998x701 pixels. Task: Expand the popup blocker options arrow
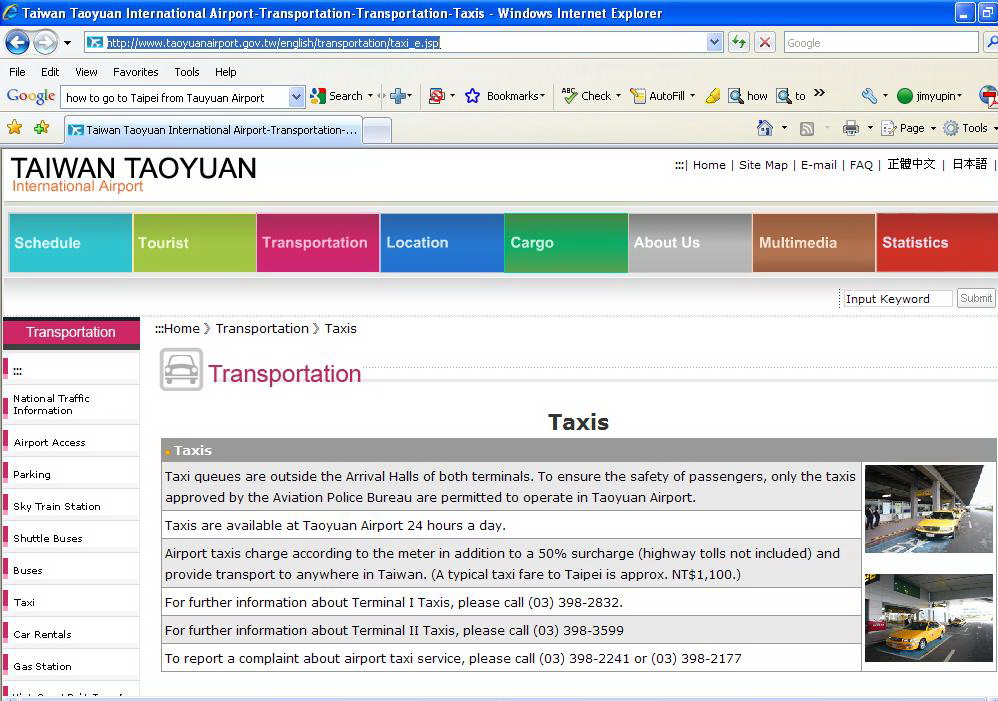click(452, 96)
